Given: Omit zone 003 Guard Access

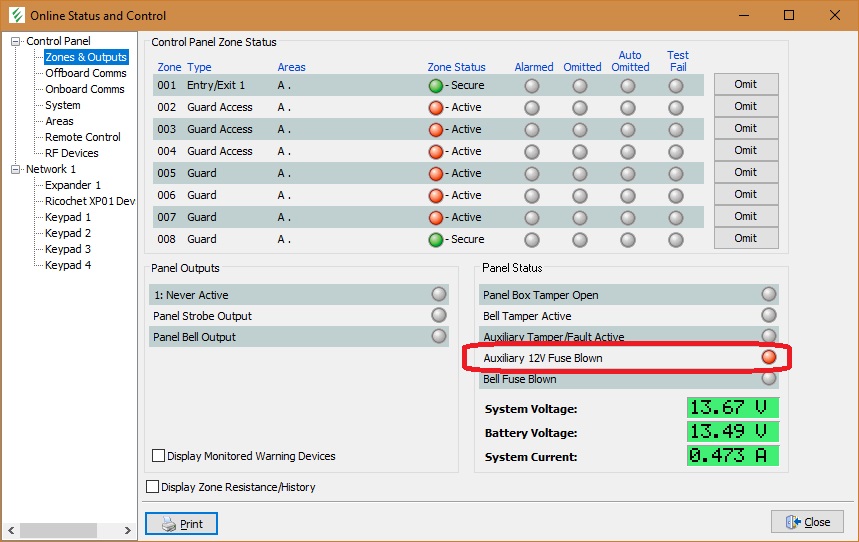Looking at the screenshot, I should pyautogui.click(x=746, y=128).
